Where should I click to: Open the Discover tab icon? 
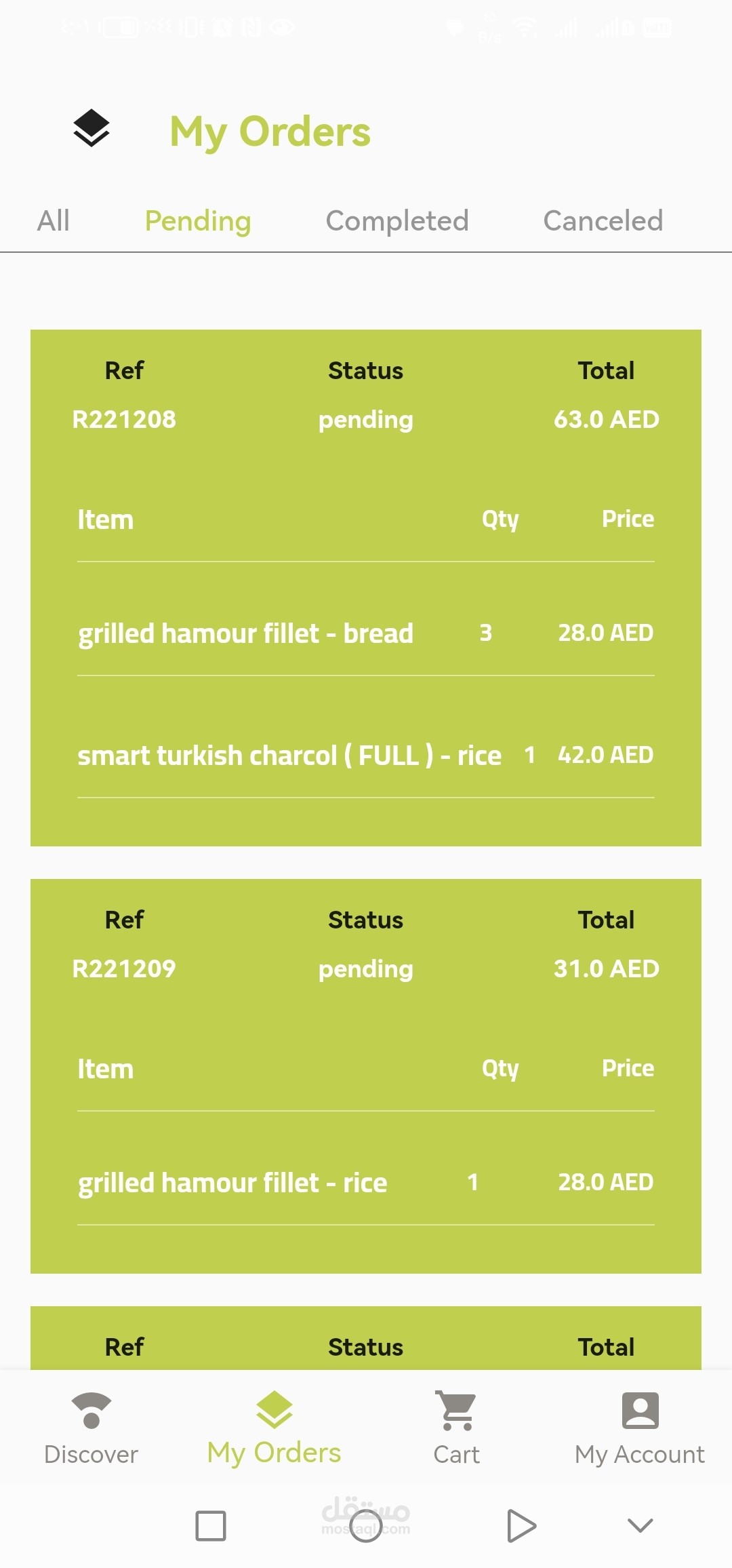pos(91,1411)
